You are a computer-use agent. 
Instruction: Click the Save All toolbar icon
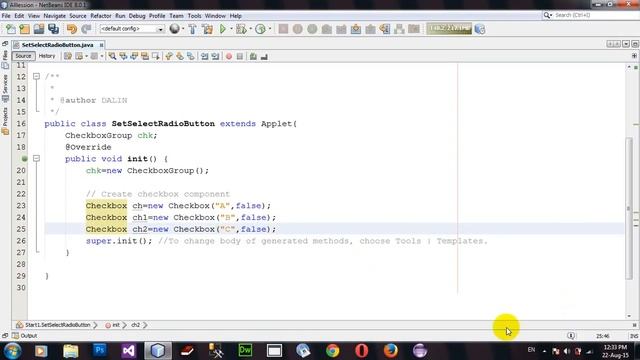pos(53,29)
